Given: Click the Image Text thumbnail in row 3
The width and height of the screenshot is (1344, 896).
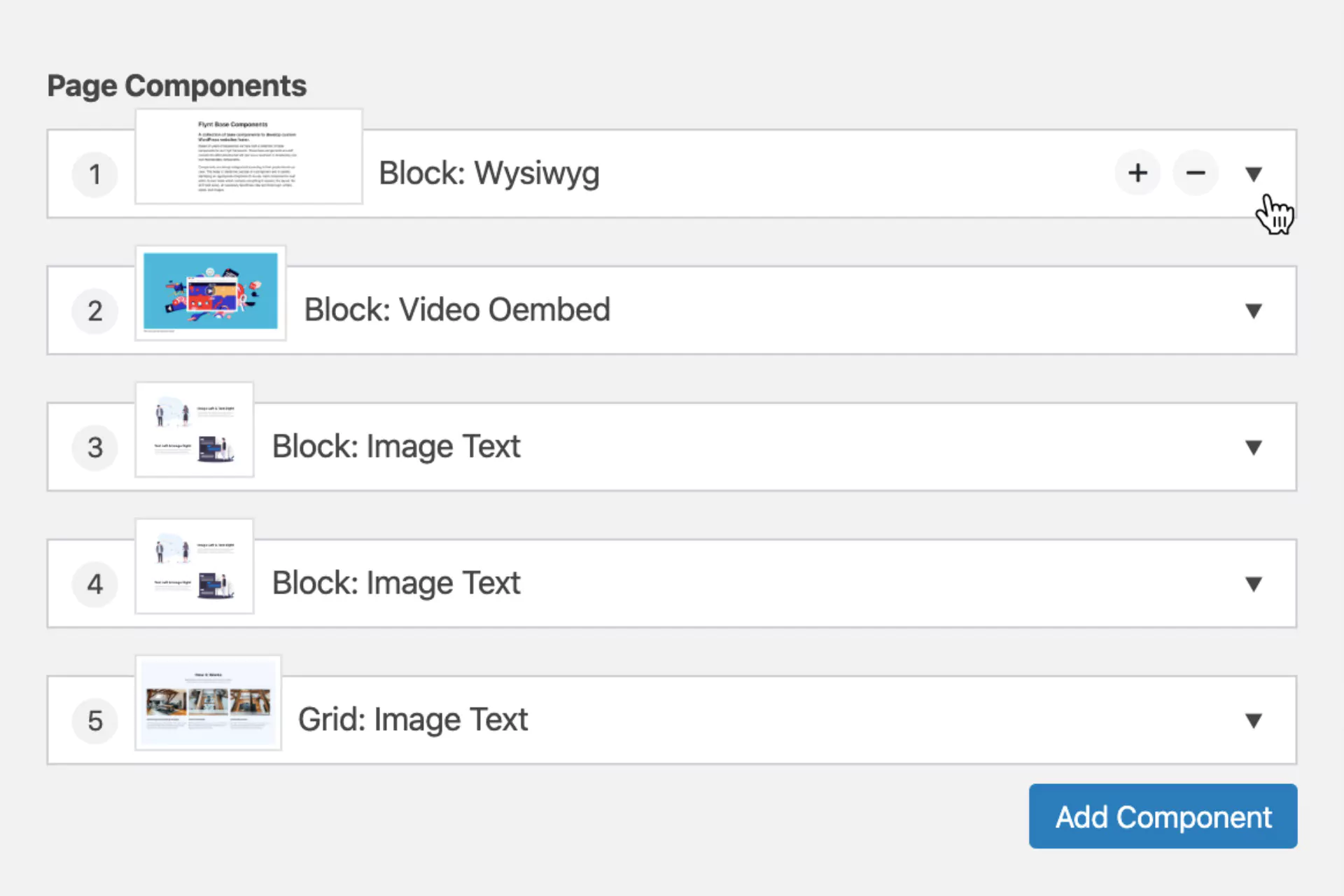Looking at the screenshot, I should pyautogui.click(x=194, y=428).
